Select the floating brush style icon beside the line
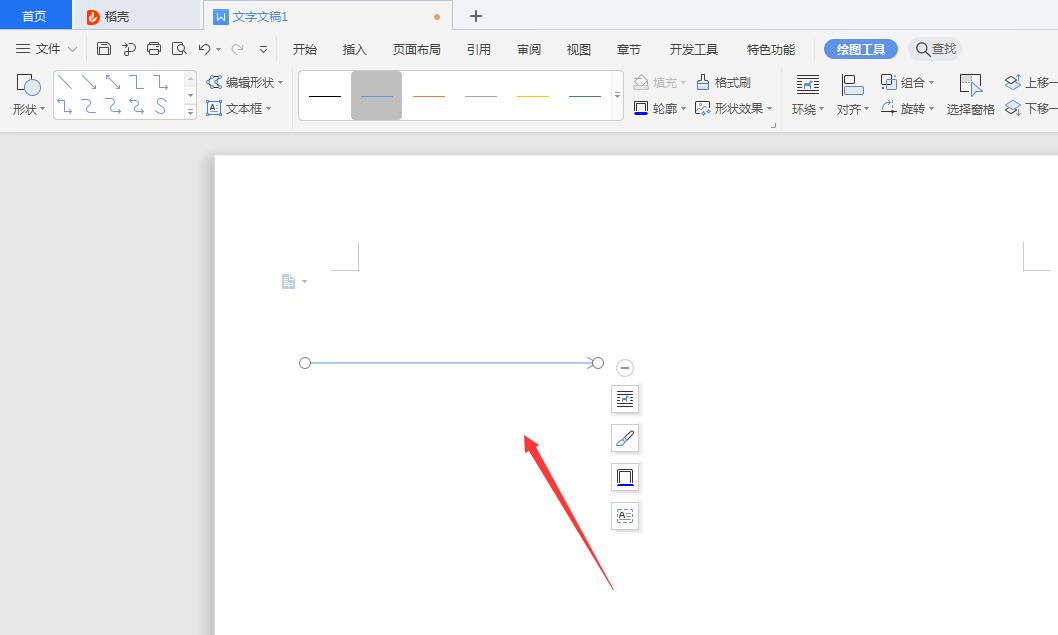The height and width of the screenshot is (635, 1058). point(624,438)
